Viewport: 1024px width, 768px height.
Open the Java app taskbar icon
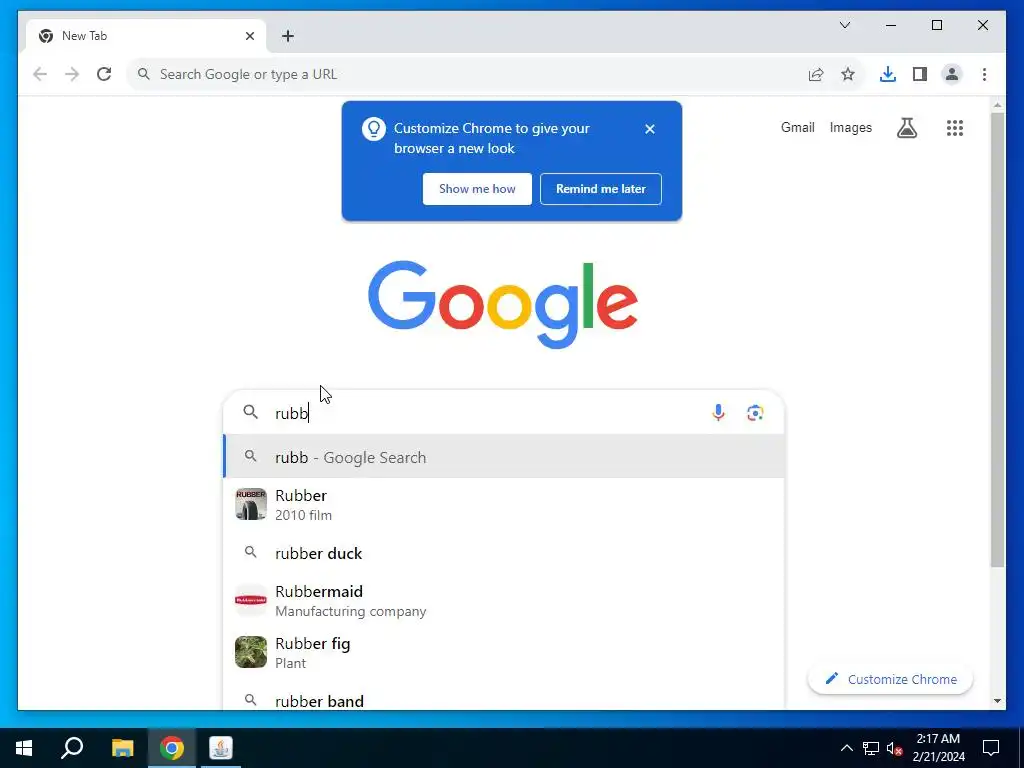[x=221, y=748]
